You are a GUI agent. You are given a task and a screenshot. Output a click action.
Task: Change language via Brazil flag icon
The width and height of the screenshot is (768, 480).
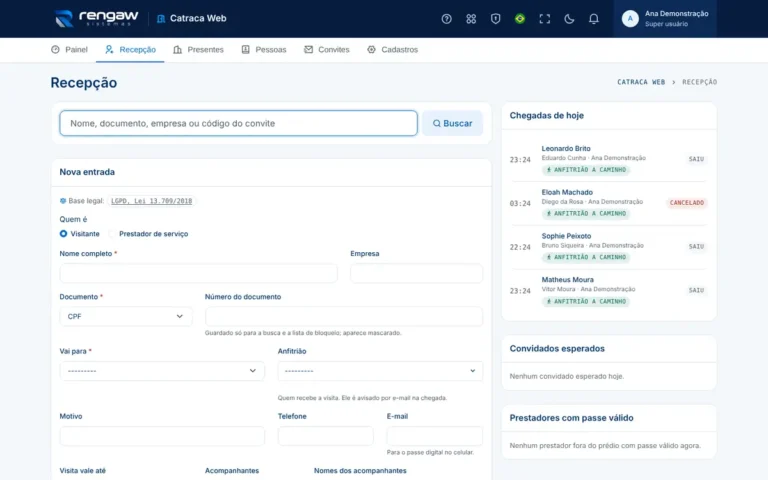point(520,19)
